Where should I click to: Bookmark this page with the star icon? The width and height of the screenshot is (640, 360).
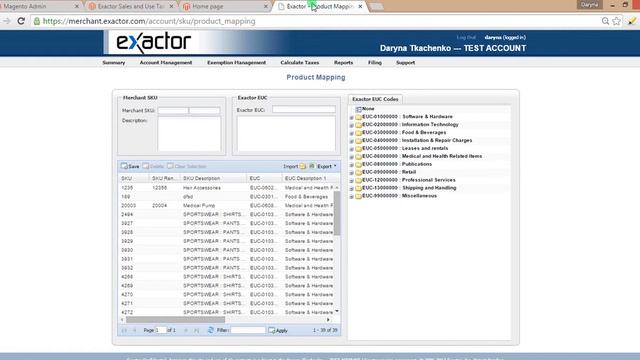(616, 21)
